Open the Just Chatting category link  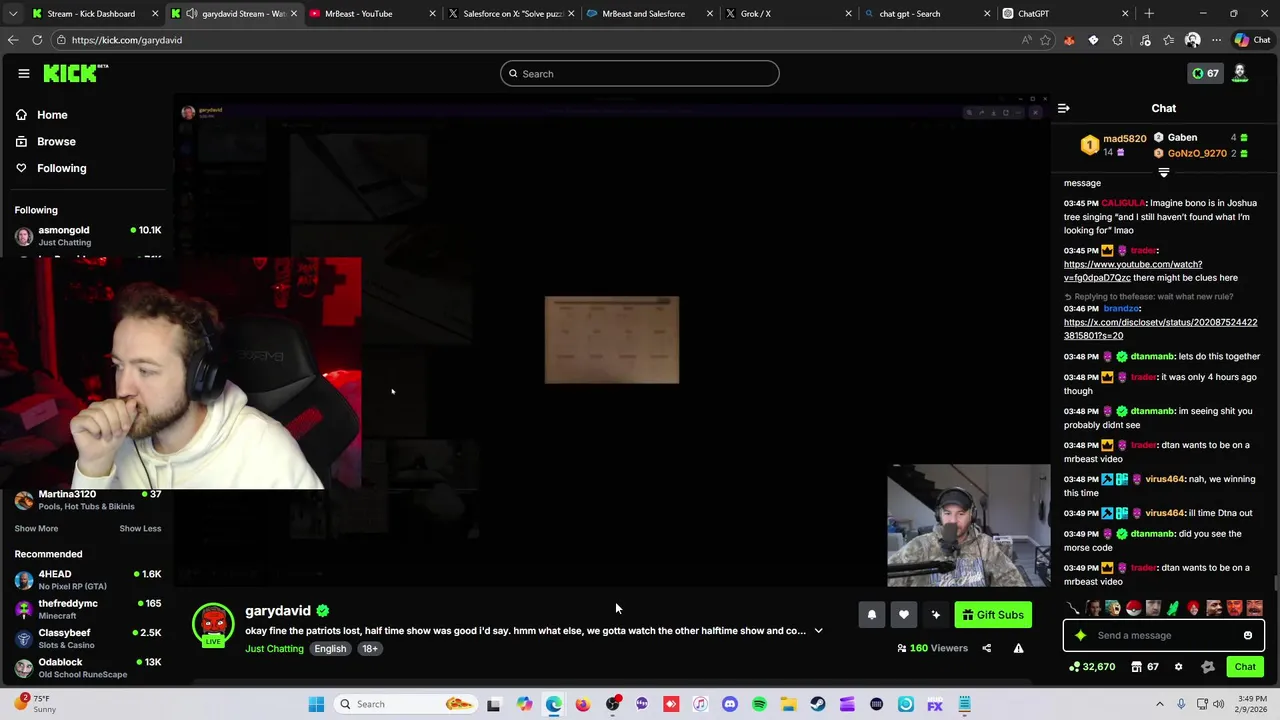click(x=274, y=649)
